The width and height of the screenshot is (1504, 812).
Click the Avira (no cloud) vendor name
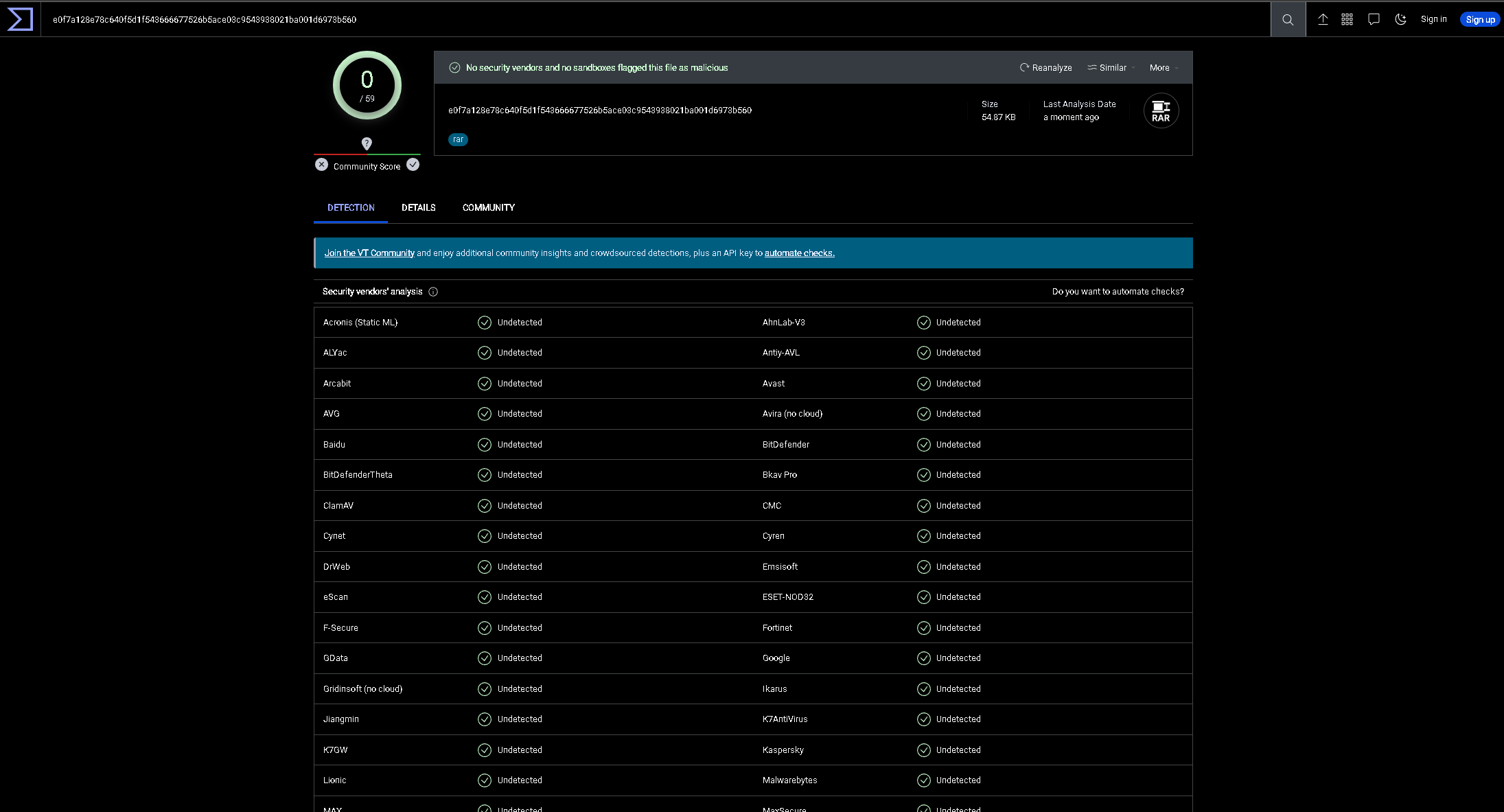tap(792, 414)
